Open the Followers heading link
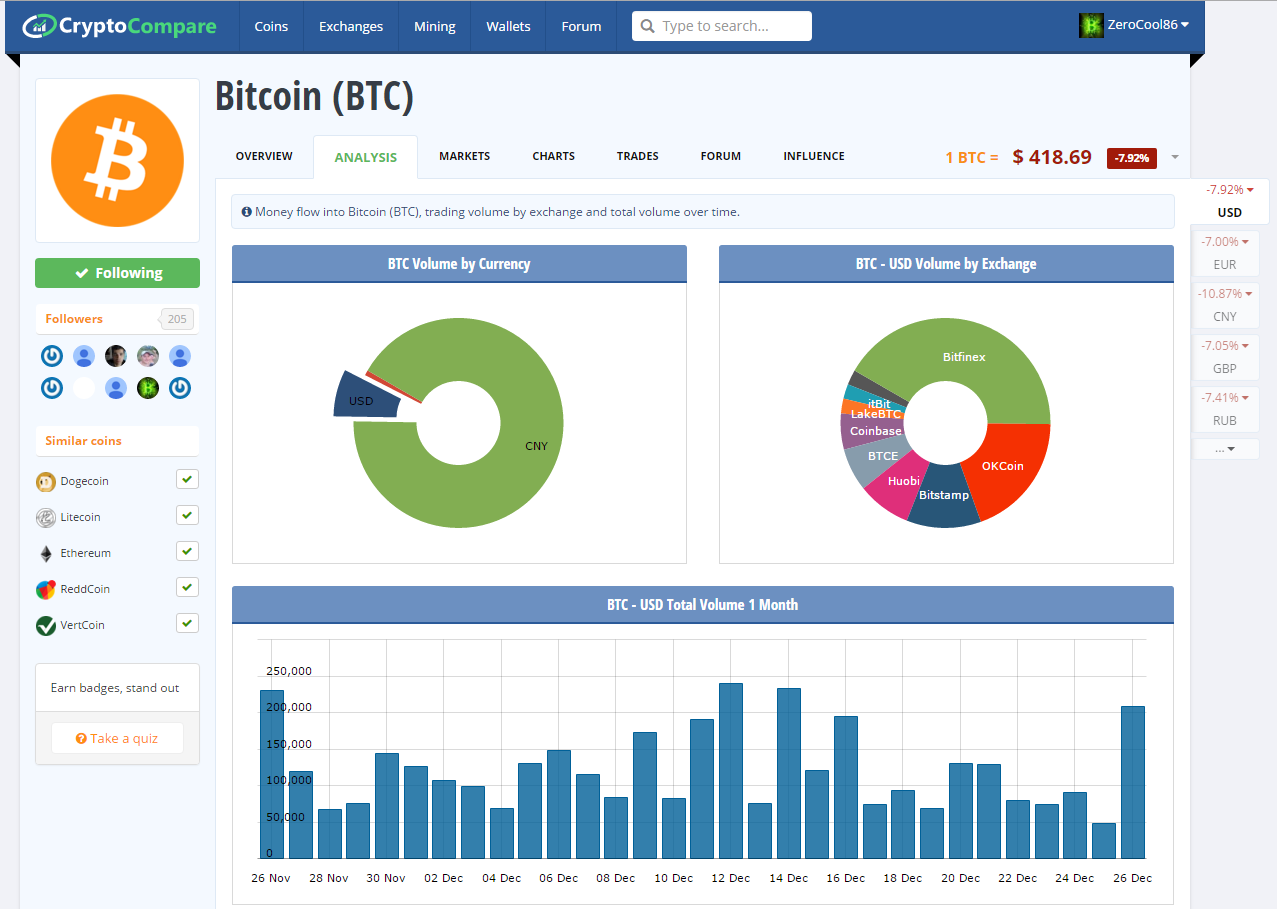This screenshot has height=909, width=1277. [x=74, y=319]
